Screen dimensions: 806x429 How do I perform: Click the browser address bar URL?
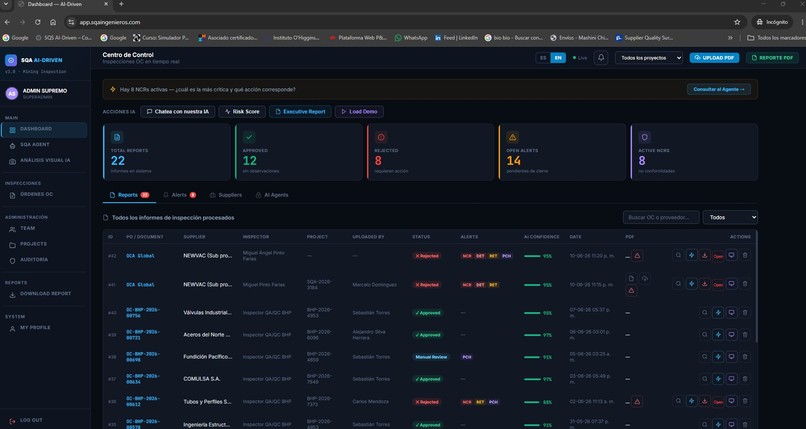(x=110, y=22)
